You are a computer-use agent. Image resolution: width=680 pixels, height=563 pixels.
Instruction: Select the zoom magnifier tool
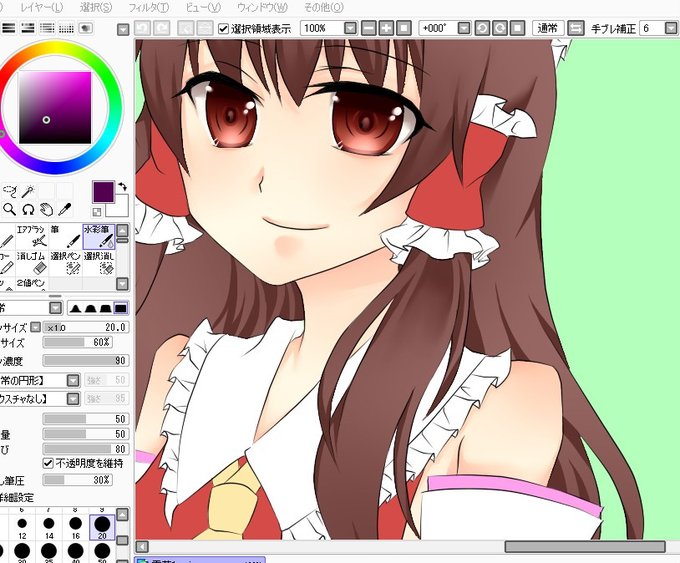click(10, 209)
